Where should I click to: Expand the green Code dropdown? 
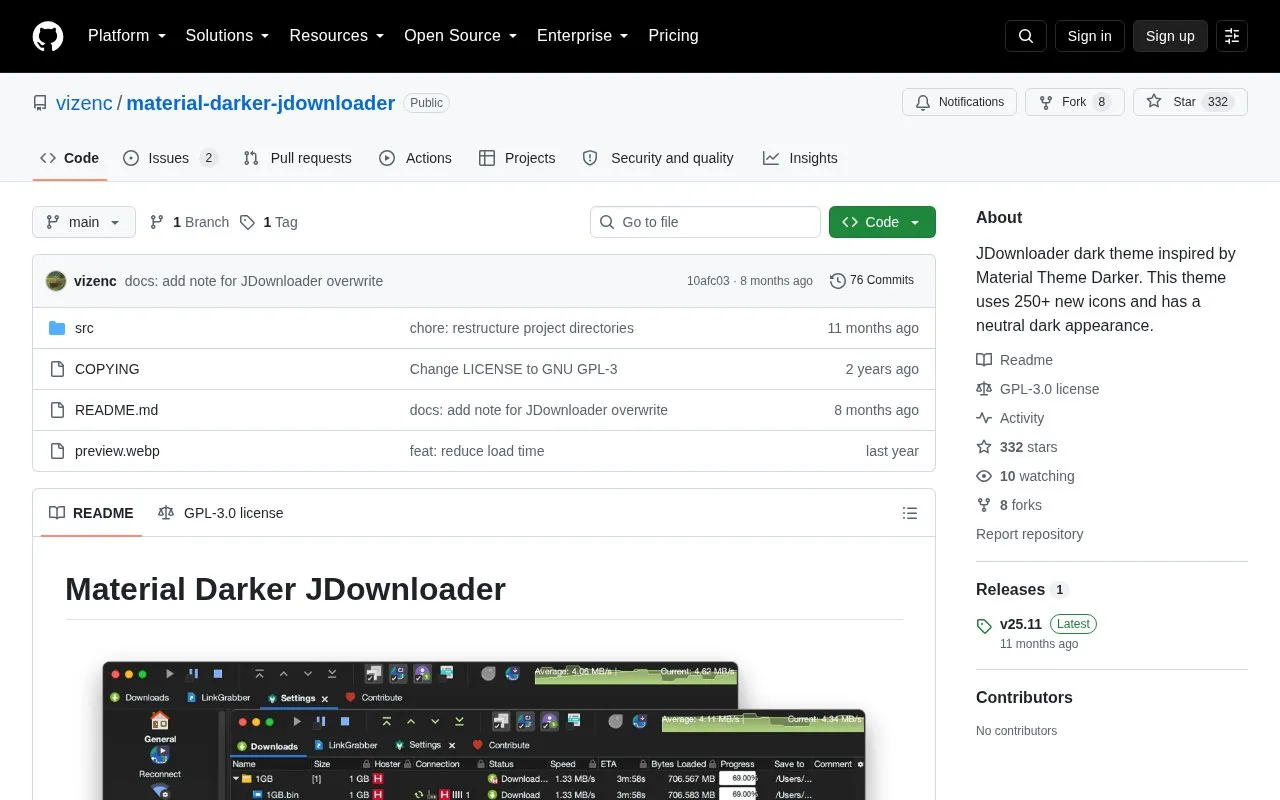coord(882,222)
